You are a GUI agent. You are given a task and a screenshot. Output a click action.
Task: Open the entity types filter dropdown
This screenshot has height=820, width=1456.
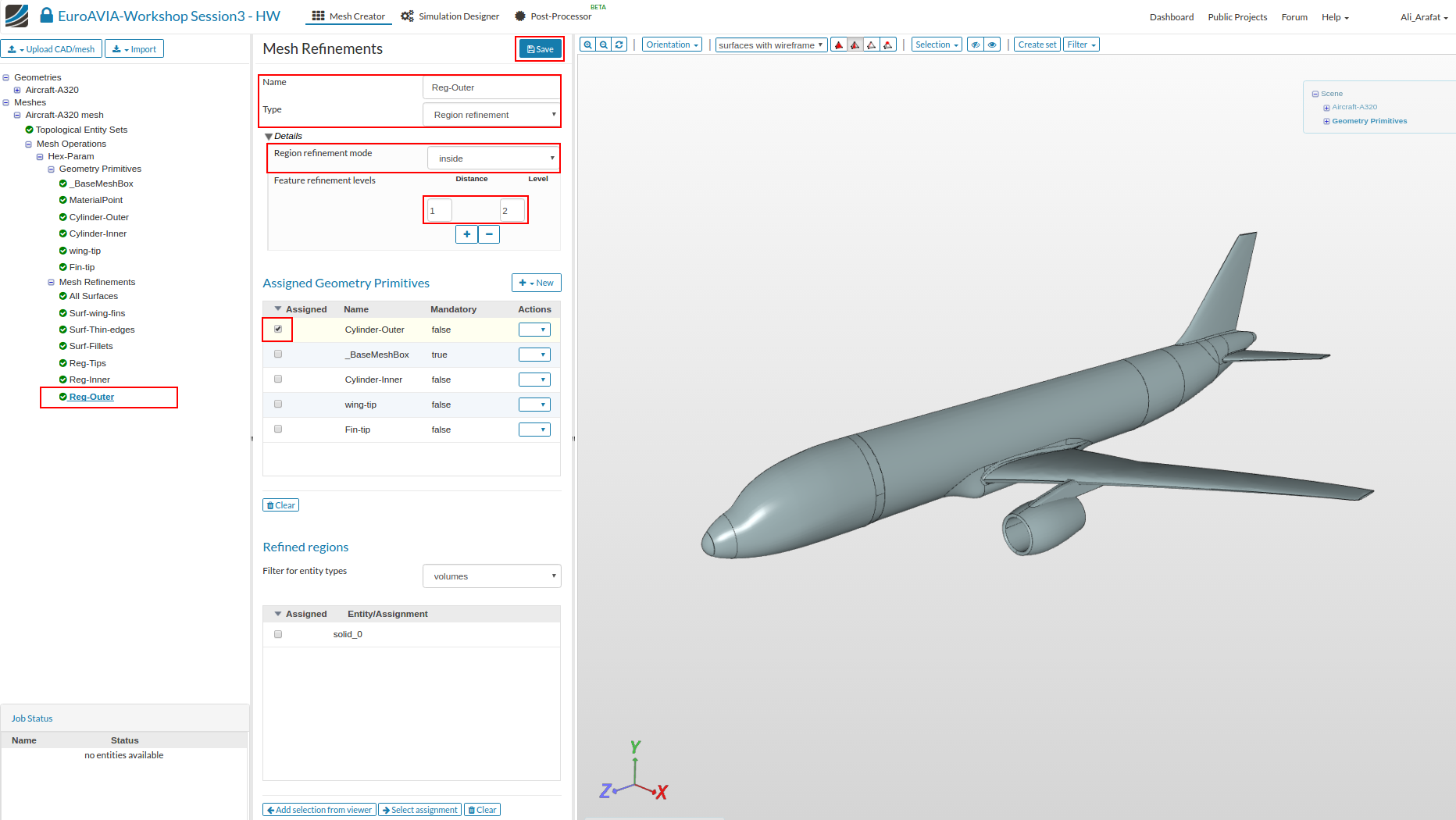(x=492, y=576)
